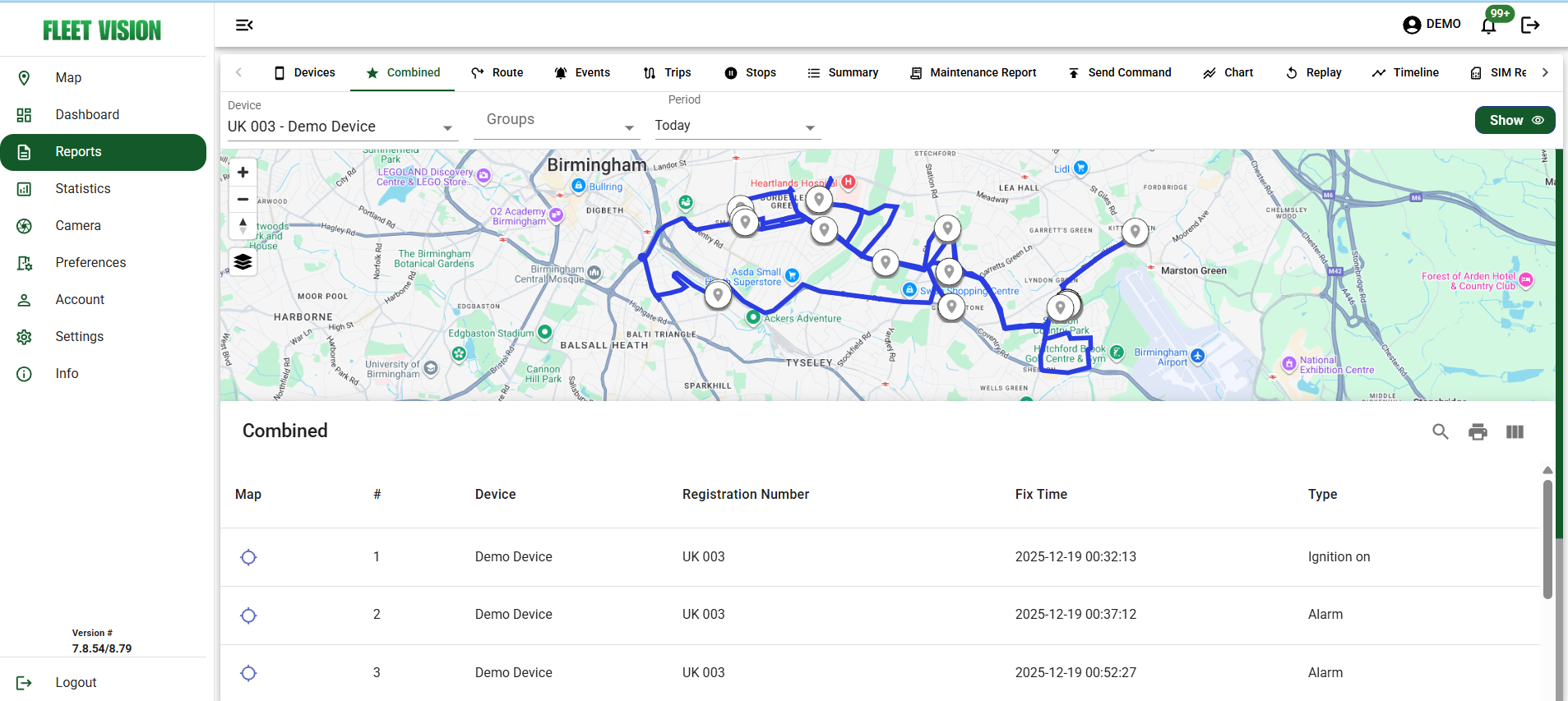Expand the Groups dropdown
The width and height of the screenshot is (1568, 701).
557,120
